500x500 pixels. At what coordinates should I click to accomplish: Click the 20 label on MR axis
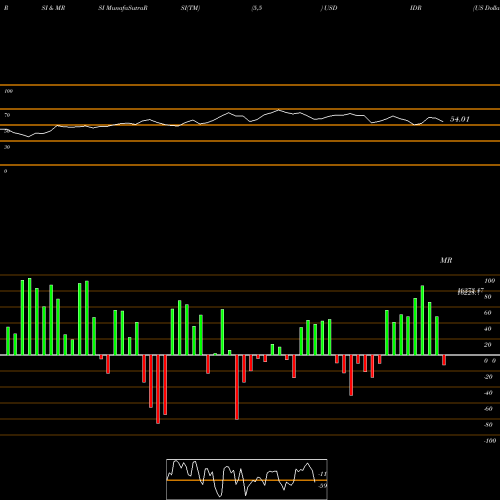tap(488, 345)
